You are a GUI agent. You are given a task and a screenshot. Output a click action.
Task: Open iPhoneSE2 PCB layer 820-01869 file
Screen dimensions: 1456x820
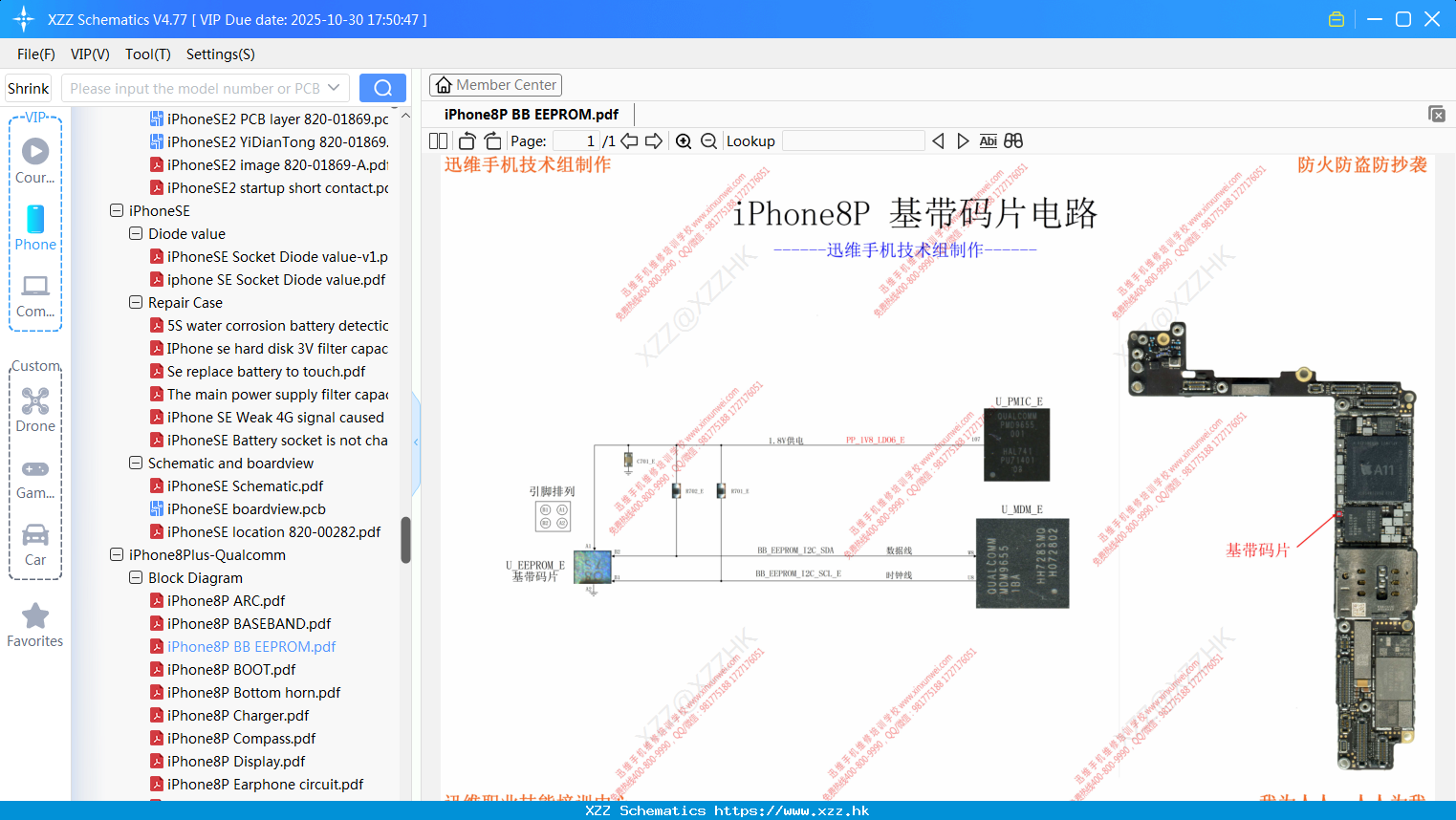(269, 119)
